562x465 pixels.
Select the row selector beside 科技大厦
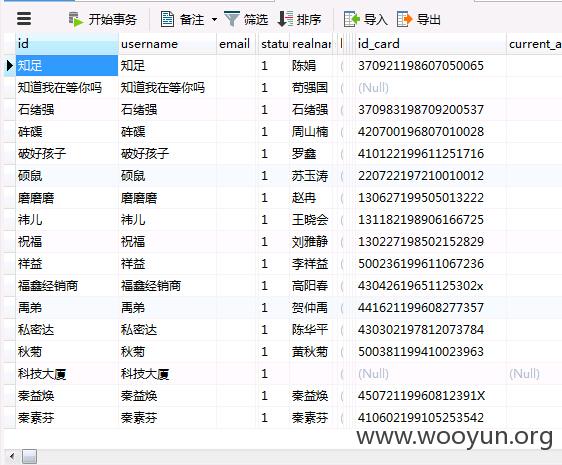tap(8, 374)
